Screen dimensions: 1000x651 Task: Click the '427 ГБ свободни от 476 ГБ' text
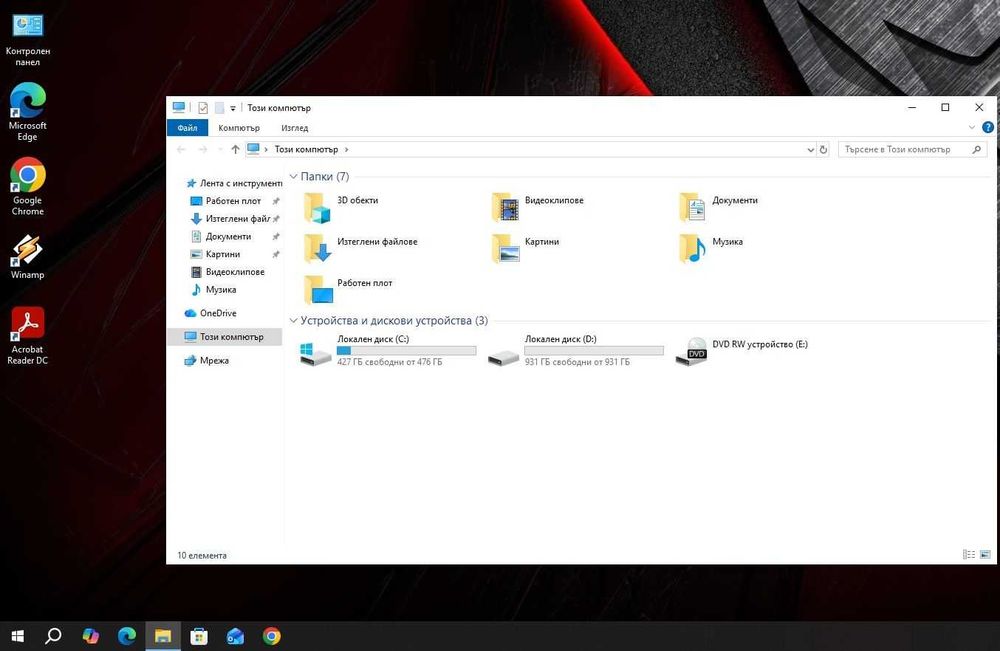click(x=390, y=362)
